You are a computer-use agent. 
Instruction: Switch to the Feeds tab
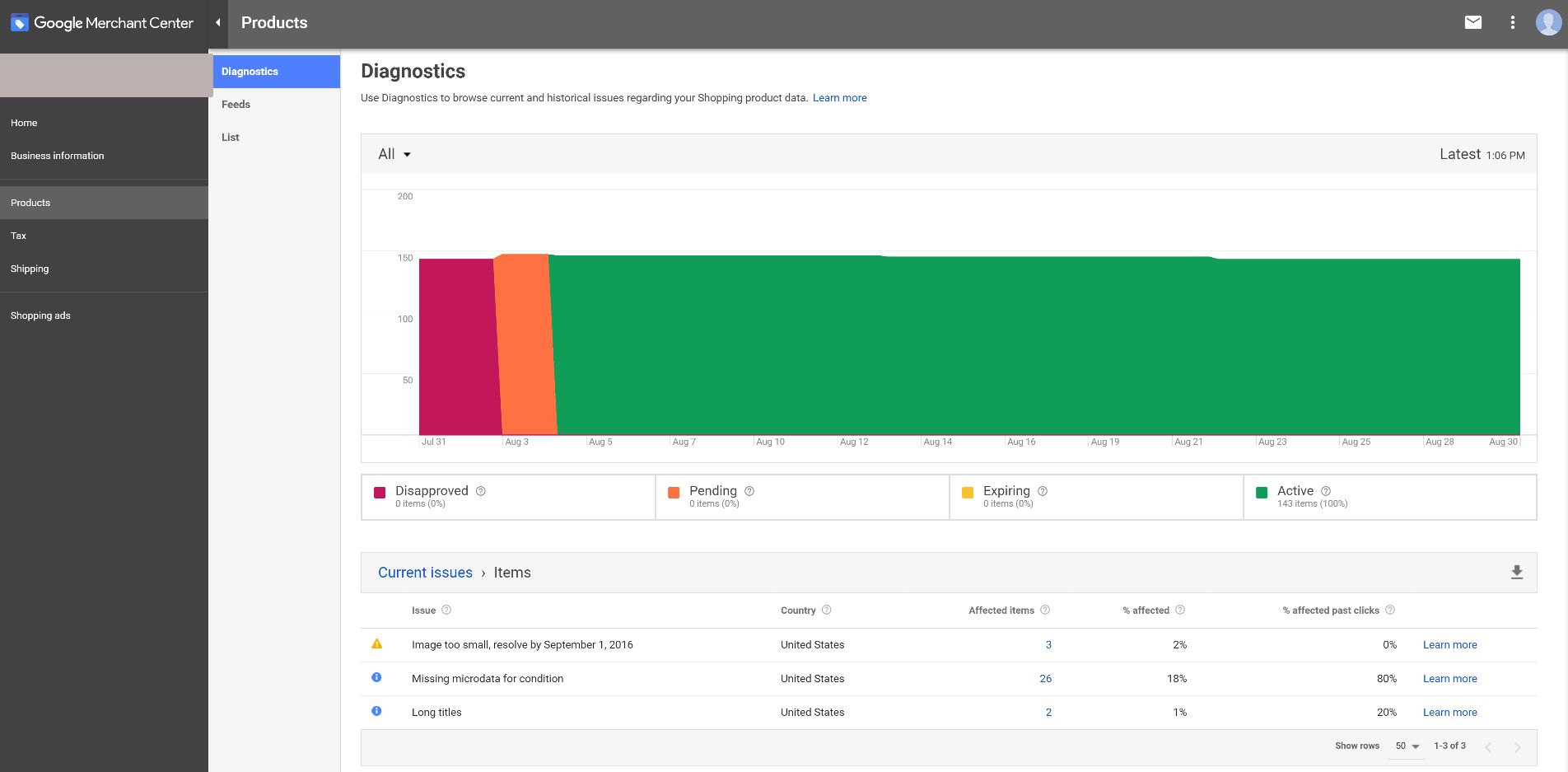coord(236,104)
